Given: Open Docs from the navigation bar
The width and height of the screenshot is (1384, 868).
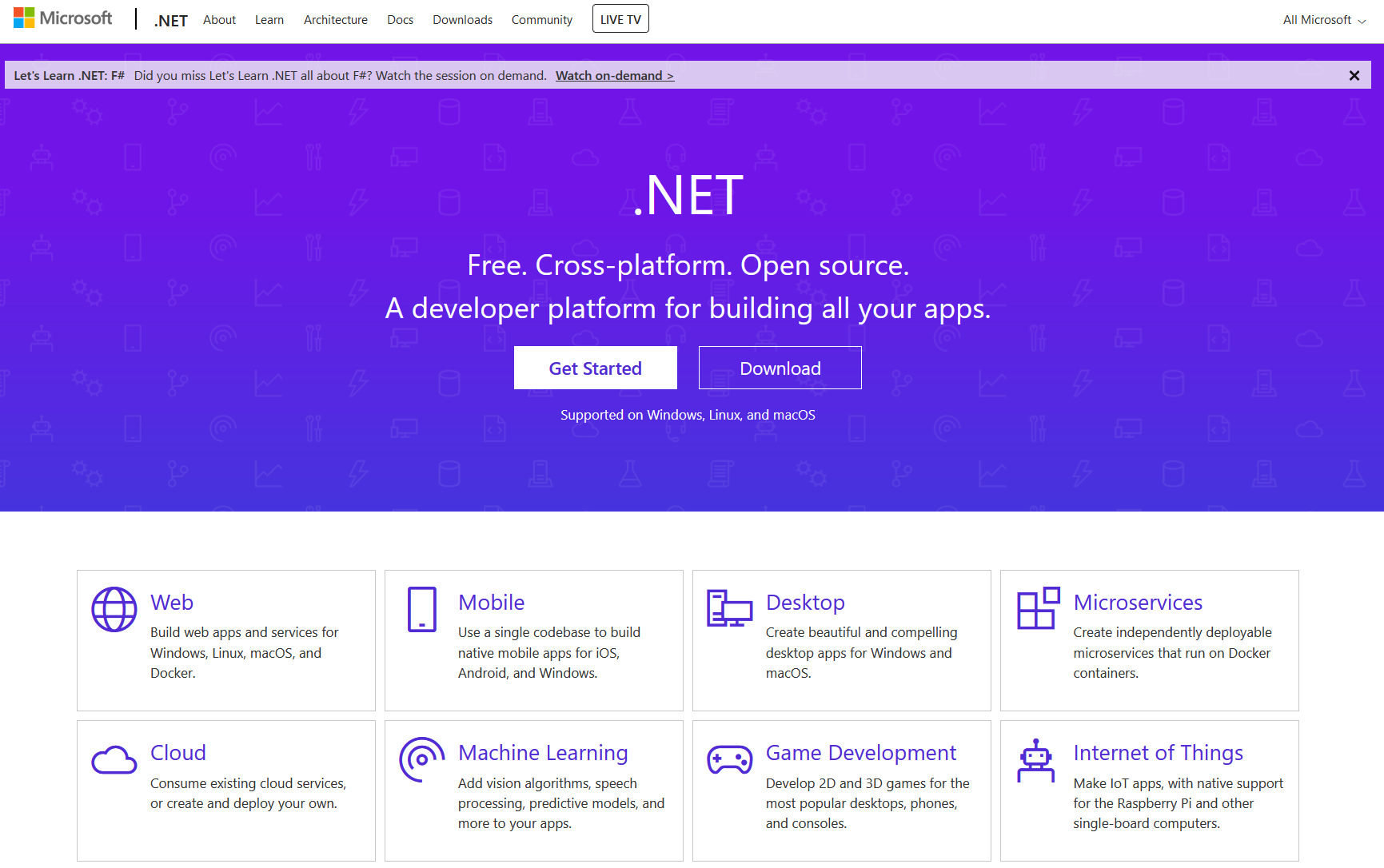Looking at the screenshot, I should pos(400,20).
